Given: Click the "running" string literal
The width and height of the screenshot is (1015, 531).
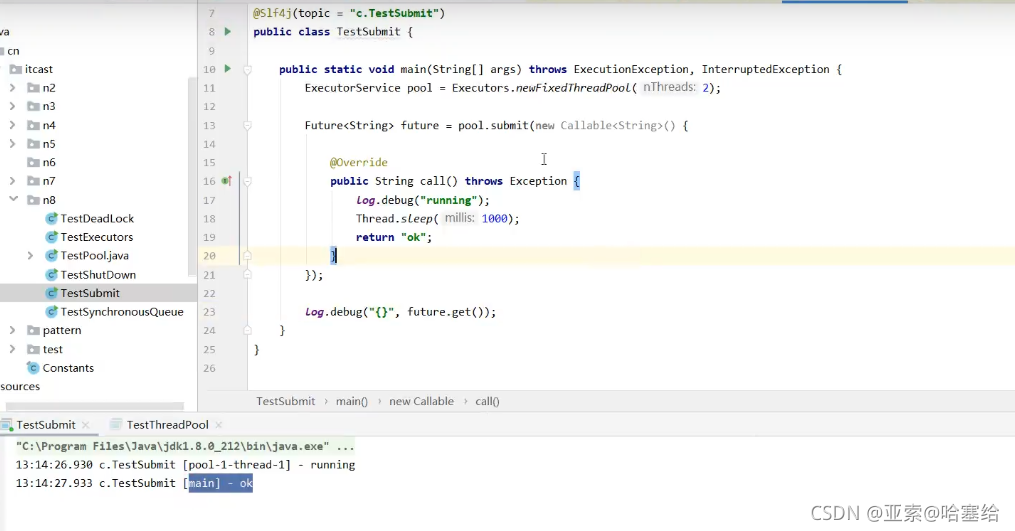Looking at the screenshot, I should pyautogui.click(x=449, y=200).
